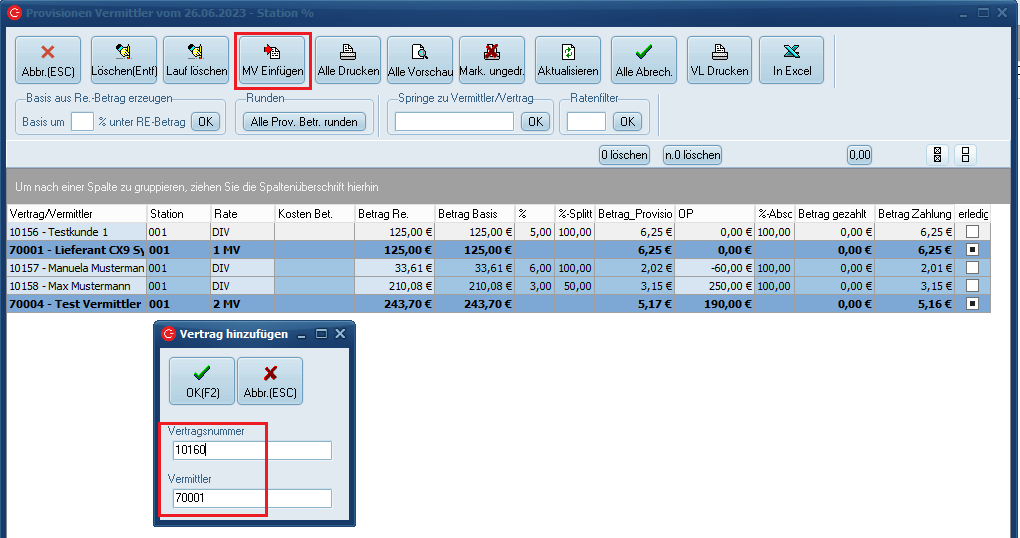
Task: Click the Vertragsnummer input field
Action: pos(250,450)
